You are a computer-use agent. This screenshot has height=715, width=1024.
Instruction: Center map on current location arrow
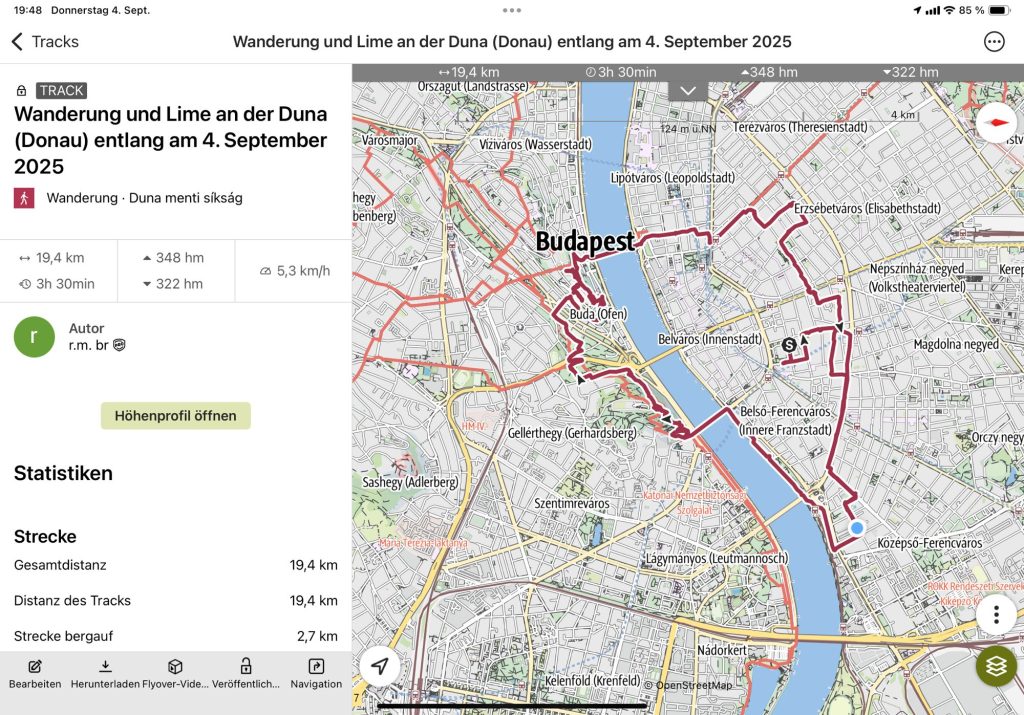380,666
